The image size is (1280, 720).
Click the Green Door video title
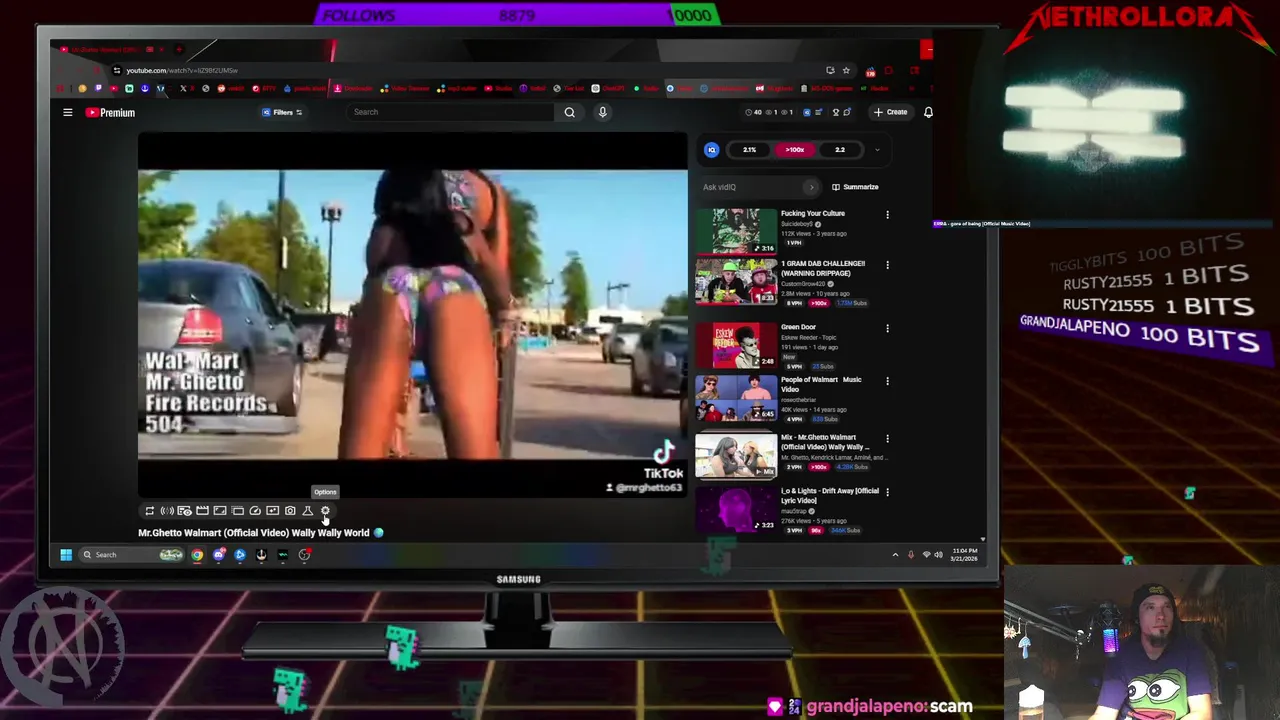(x=798, y=327)
